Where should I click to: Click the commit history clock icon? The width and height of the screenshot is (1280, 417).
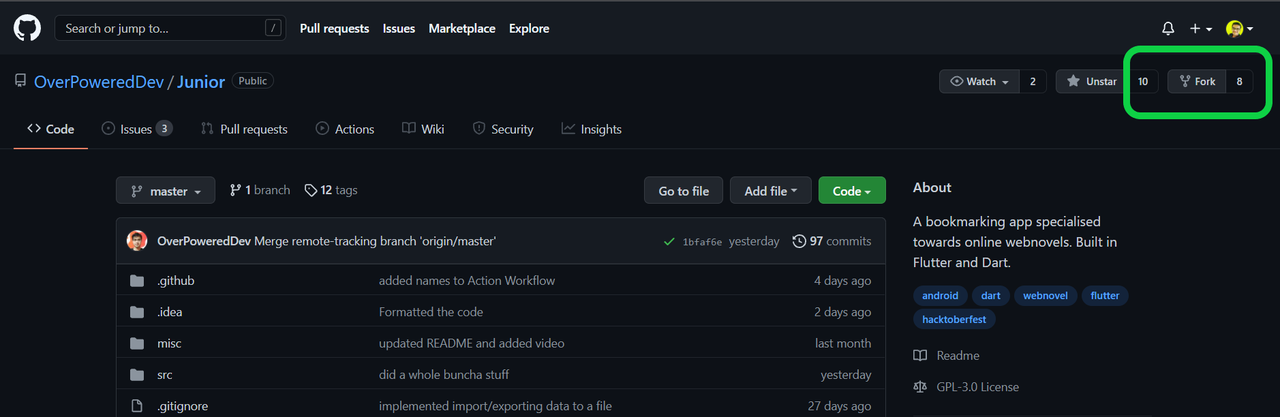tap(799, 241)
